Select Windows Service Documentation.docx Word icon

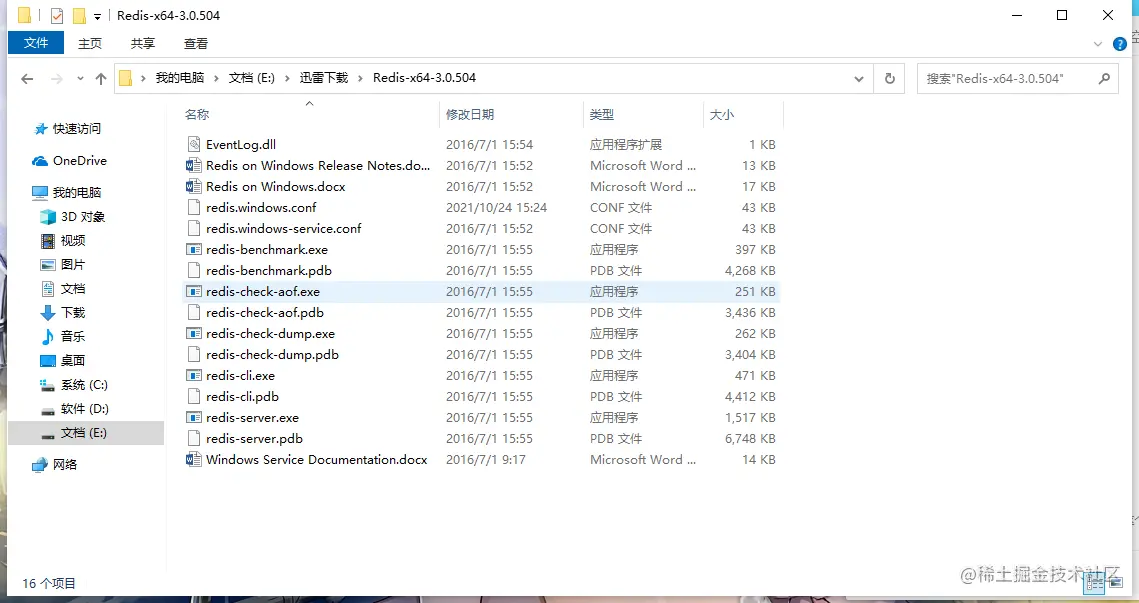click(193, 460)
